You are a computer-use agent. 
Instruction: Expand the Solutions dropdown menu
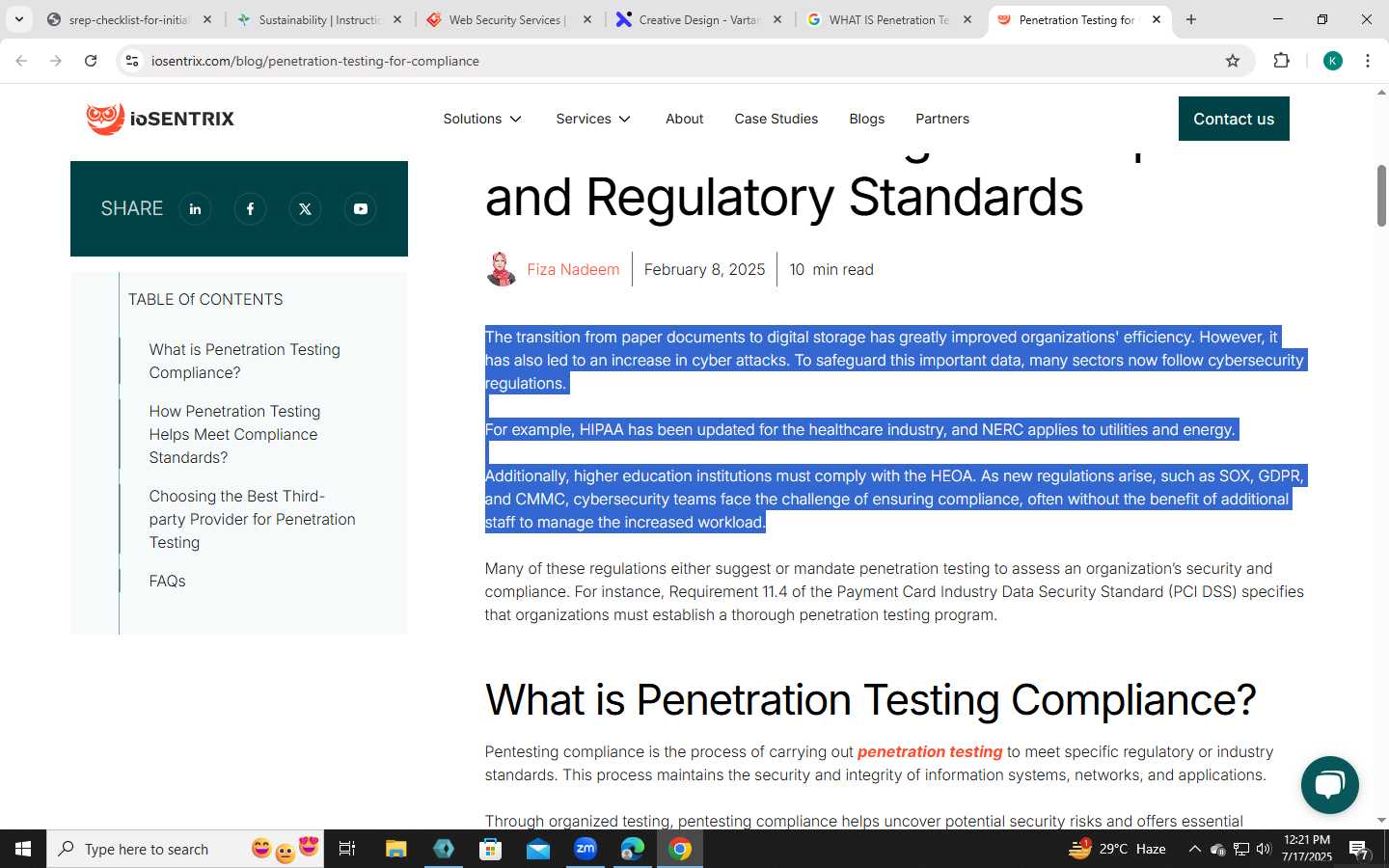click(482, 119)
